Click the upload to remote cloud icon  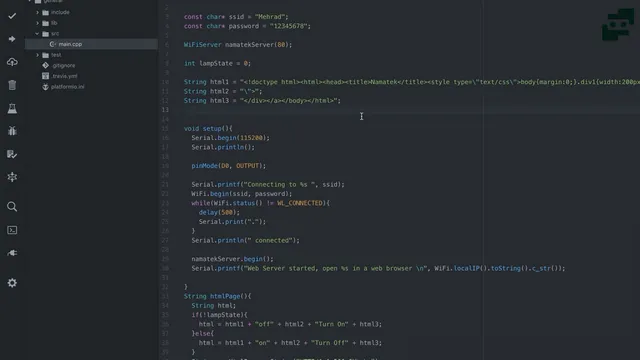(12, 62)
